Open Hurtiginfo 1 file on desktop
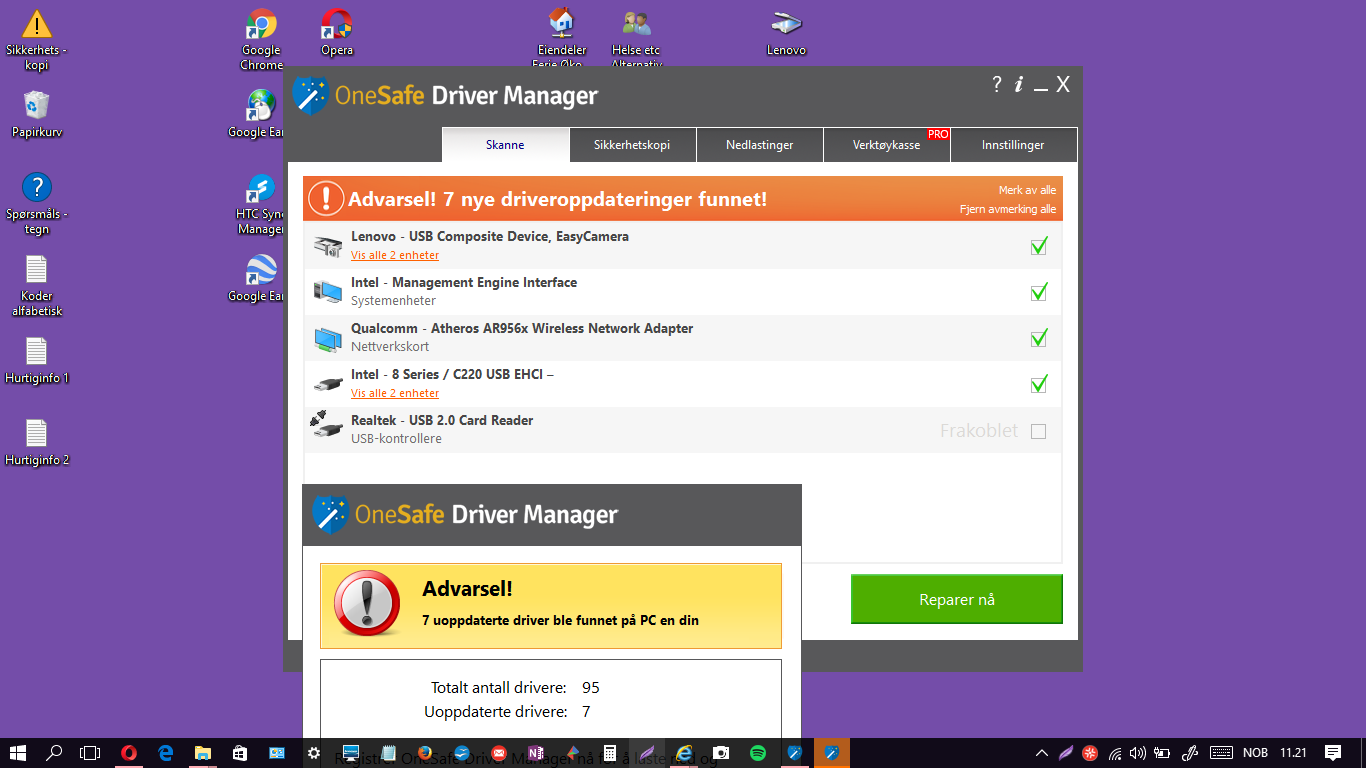This screenshot has height=768, width=1366. [x=37, y=361]
